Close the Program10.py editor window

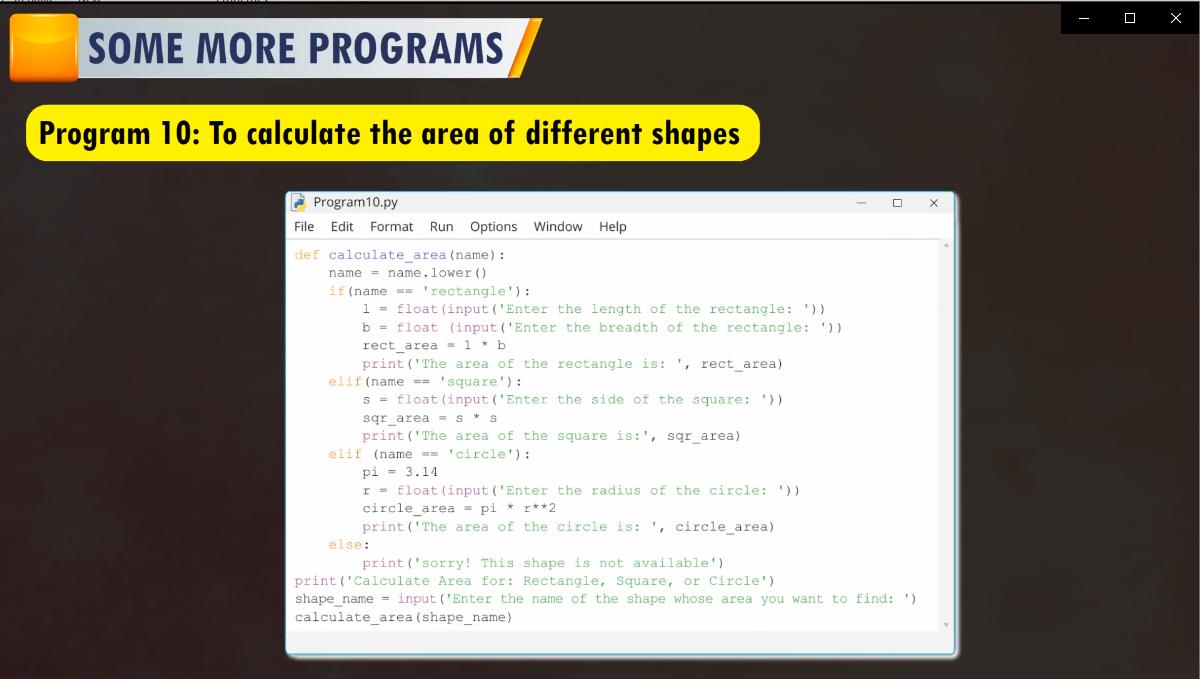[x=933, y=203]
